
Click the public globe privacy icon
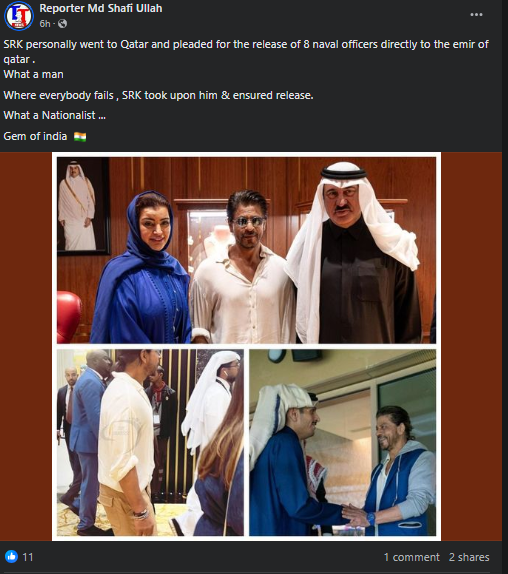point(63,24)
